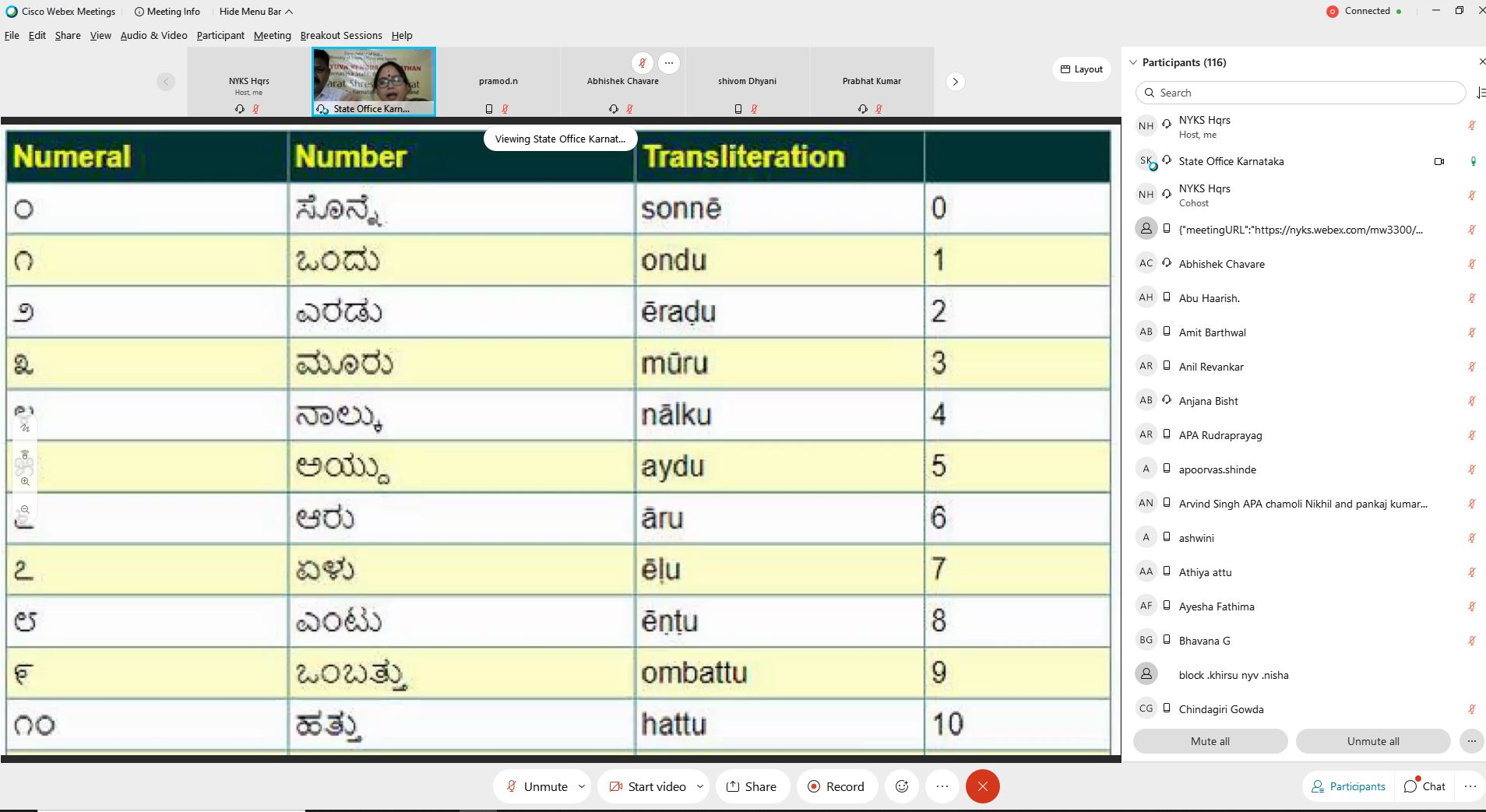Viewport: 1486px width, 812px height.
Task: Toggle microphone for Abhishek Chavare in list
Action: click(x=1471, y=264)
